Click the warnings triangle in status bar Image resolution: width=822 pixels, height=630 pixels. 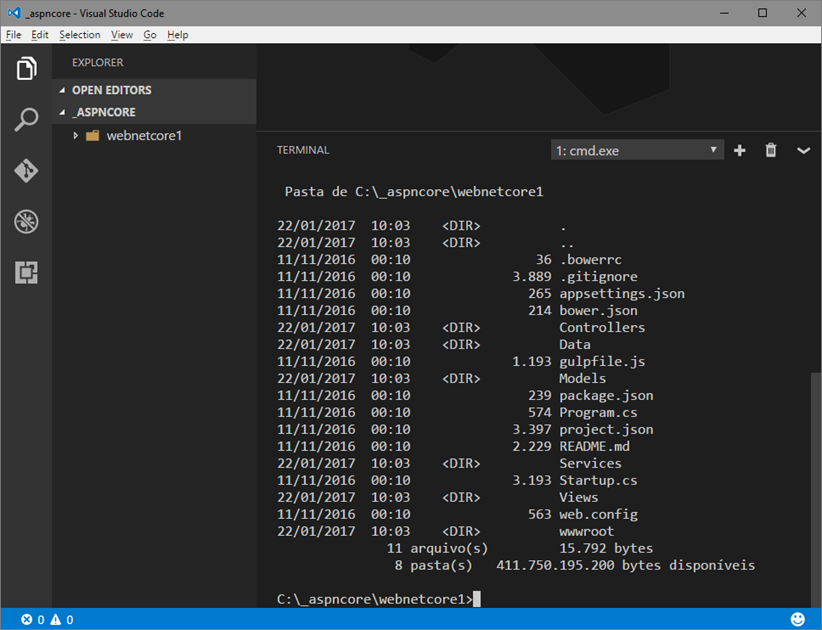click(x=56, y=620)
